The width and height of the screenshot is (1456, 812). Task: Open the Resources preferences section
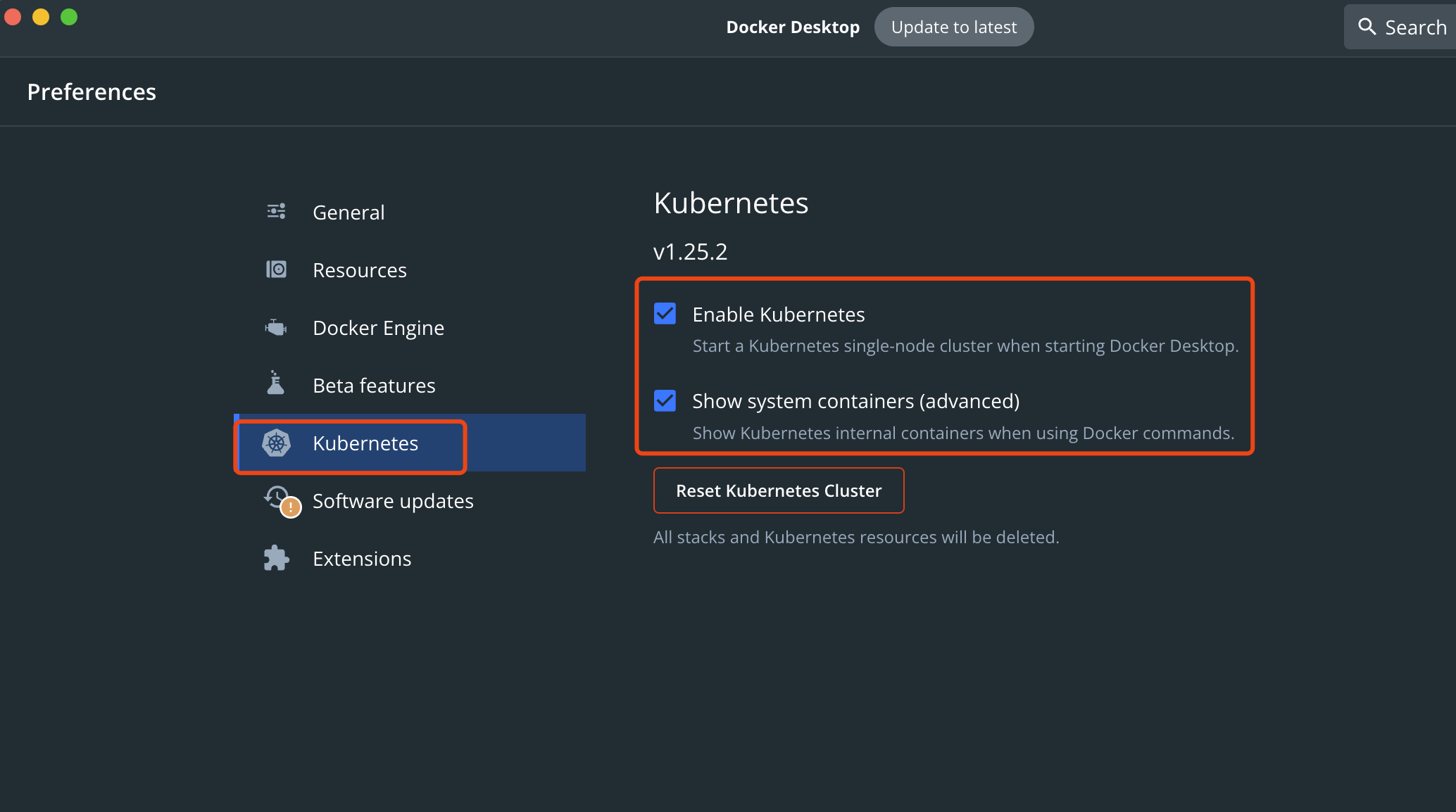[410, 269]
